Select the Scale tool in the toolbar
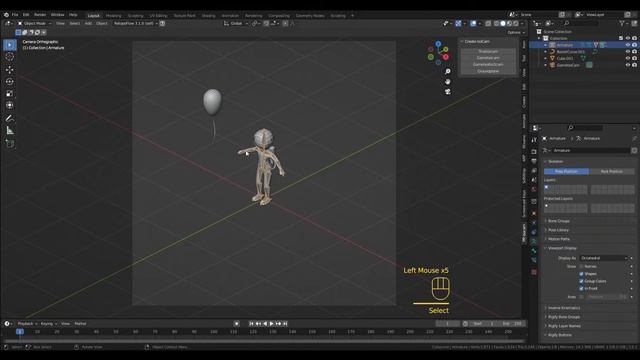 (10, 93)
